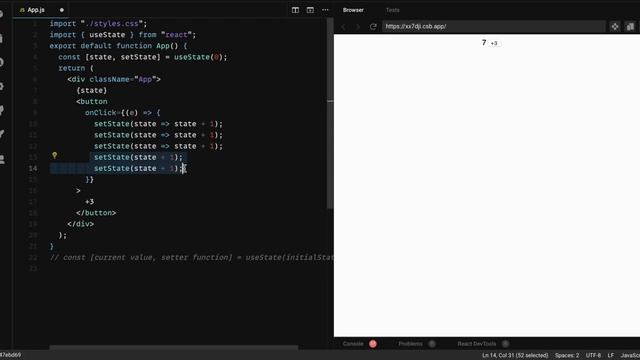The image size is (640, 360).
Task: Open the Console panel tab
Action: pos(353,344)
